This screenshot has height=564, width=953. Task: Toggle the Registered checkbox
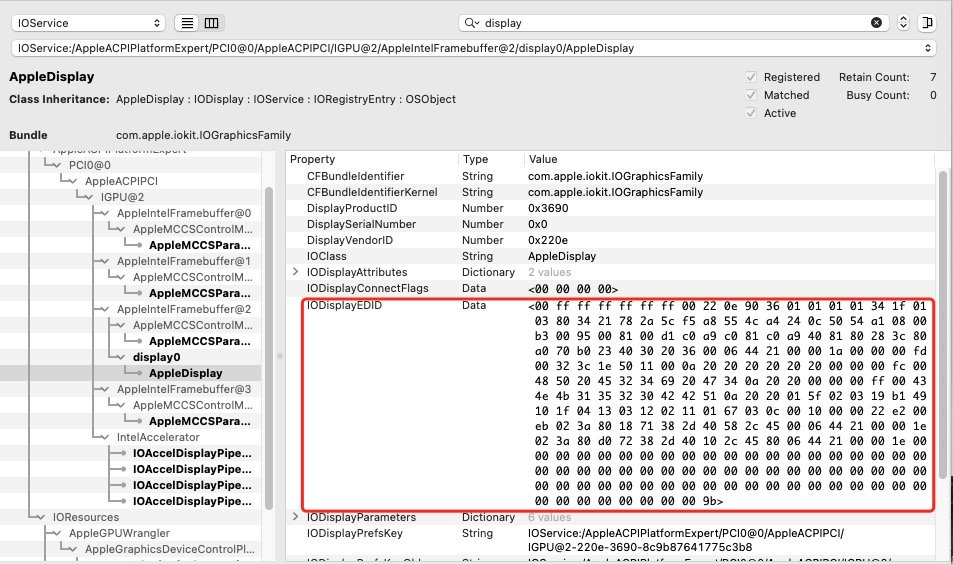tap(751, 77)
